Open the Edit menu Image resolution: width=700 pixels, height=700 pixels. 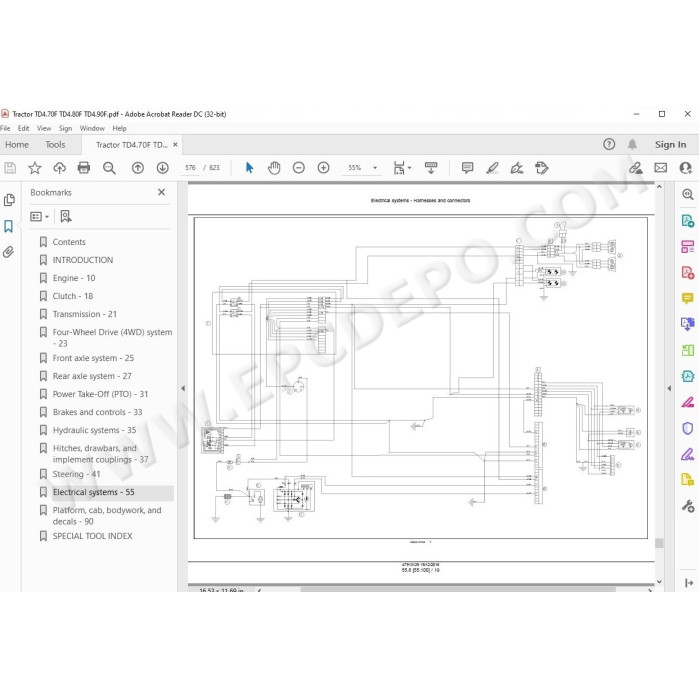24,129
